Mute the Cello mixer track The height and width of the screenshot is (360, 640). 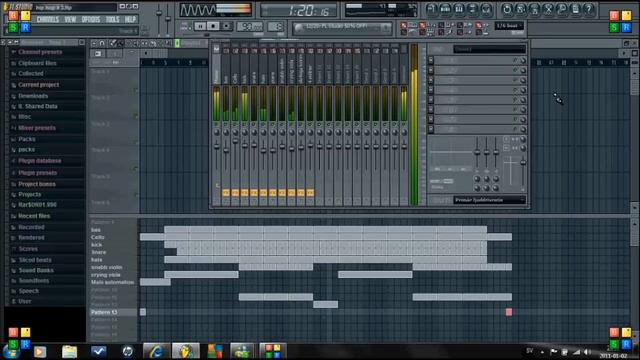pos(235,124)
